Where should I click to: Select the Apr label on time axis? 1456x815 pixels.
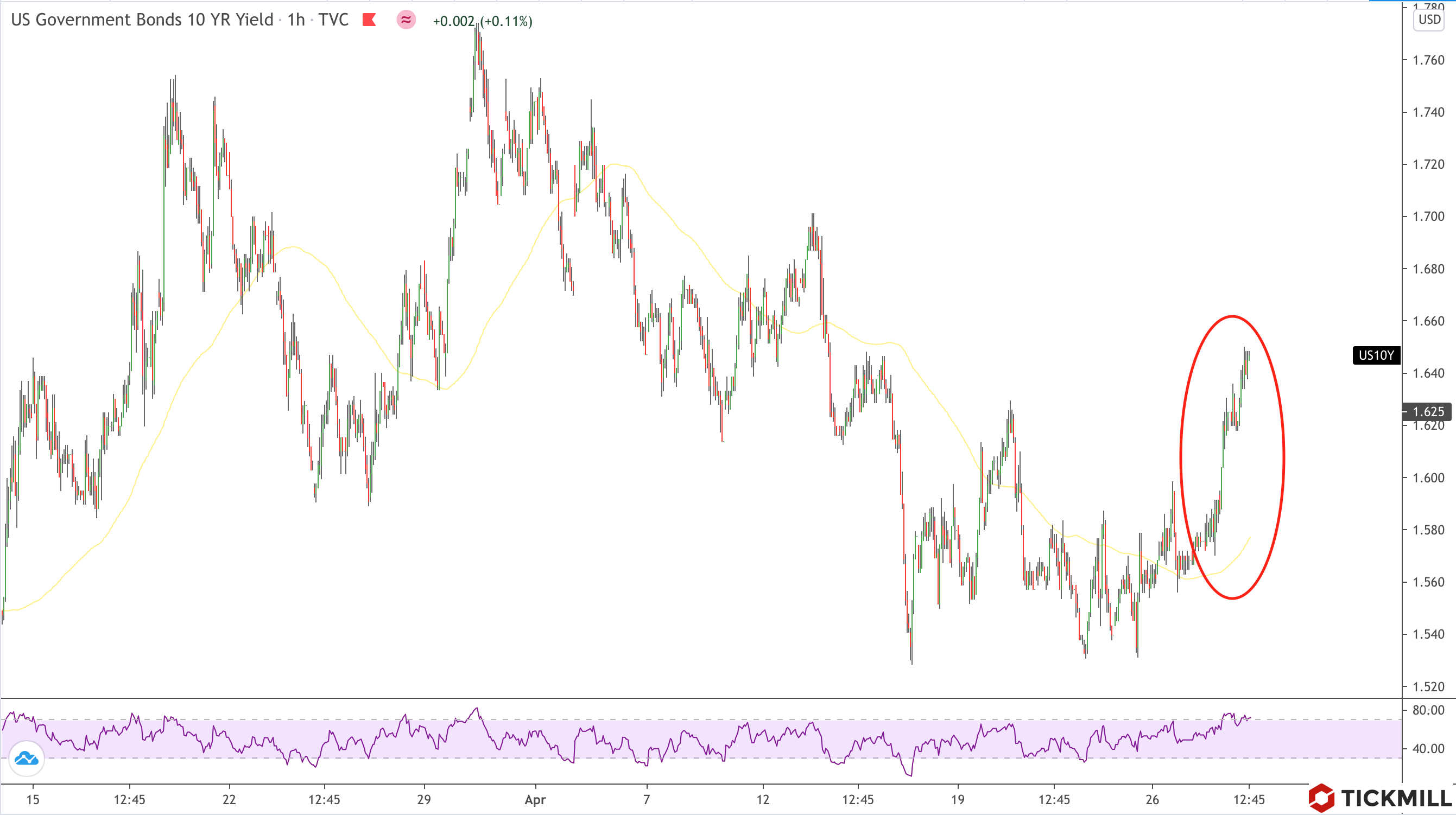(x=535, y=800)
